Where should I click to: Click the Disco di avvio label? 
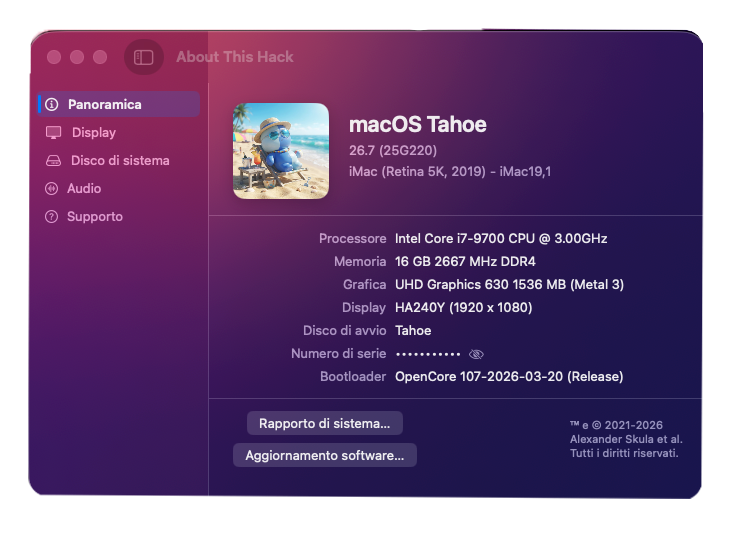[345, 330]
